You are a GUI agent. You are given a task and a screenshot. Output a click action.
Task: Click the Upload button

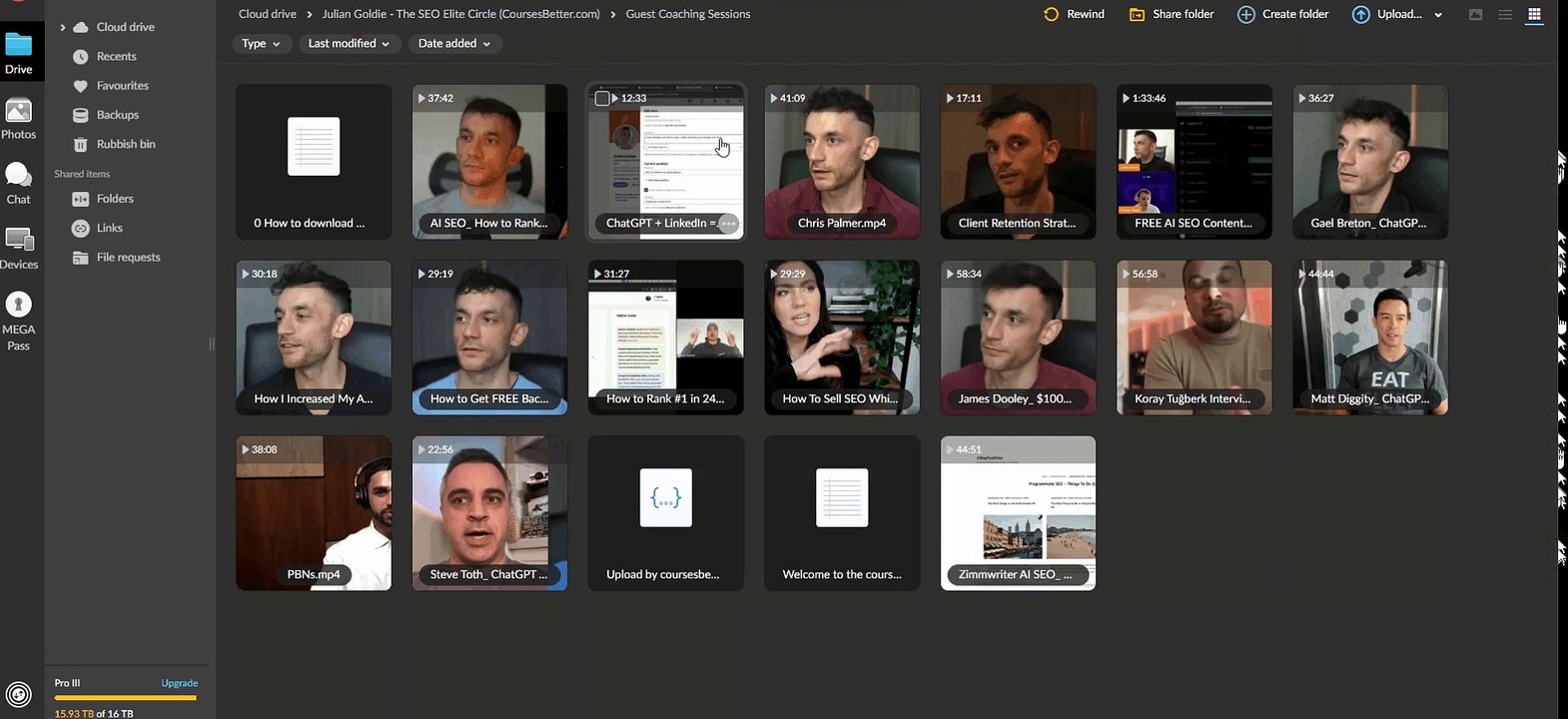1386,14
